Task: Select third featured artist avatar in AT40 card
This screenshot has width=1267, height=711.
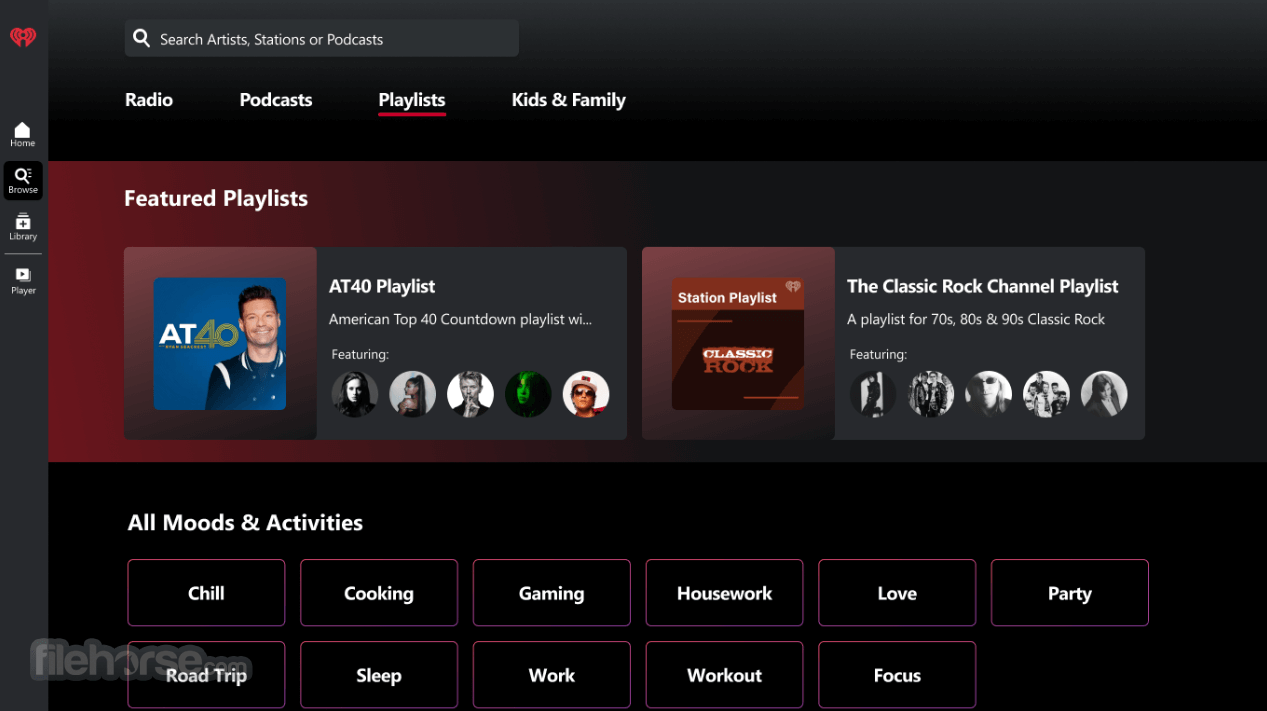Action: (x=470, y=394)
